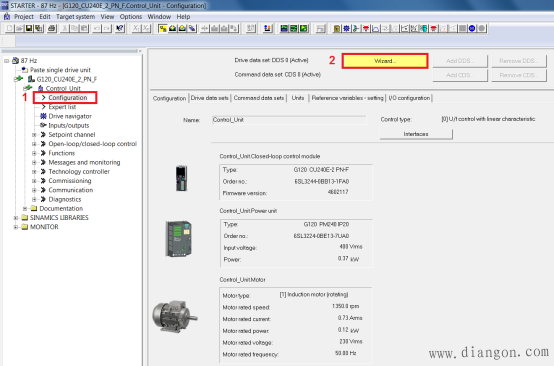Collapse the 87 Hz project root node
The width and height of the screenshot is (554, 366).
[x=6, y=61]
